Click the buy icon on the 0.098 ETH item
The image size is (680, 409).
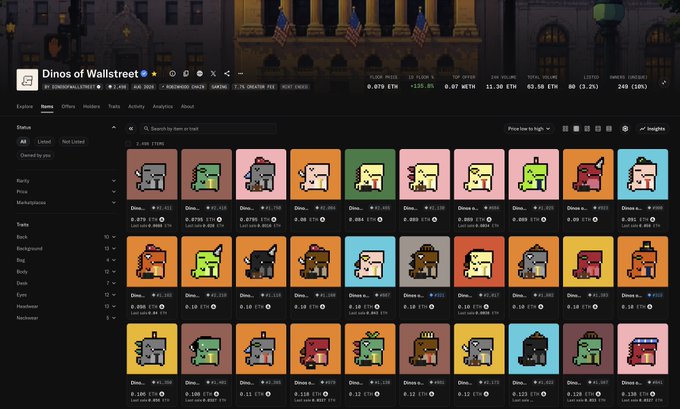coord(161,307)
